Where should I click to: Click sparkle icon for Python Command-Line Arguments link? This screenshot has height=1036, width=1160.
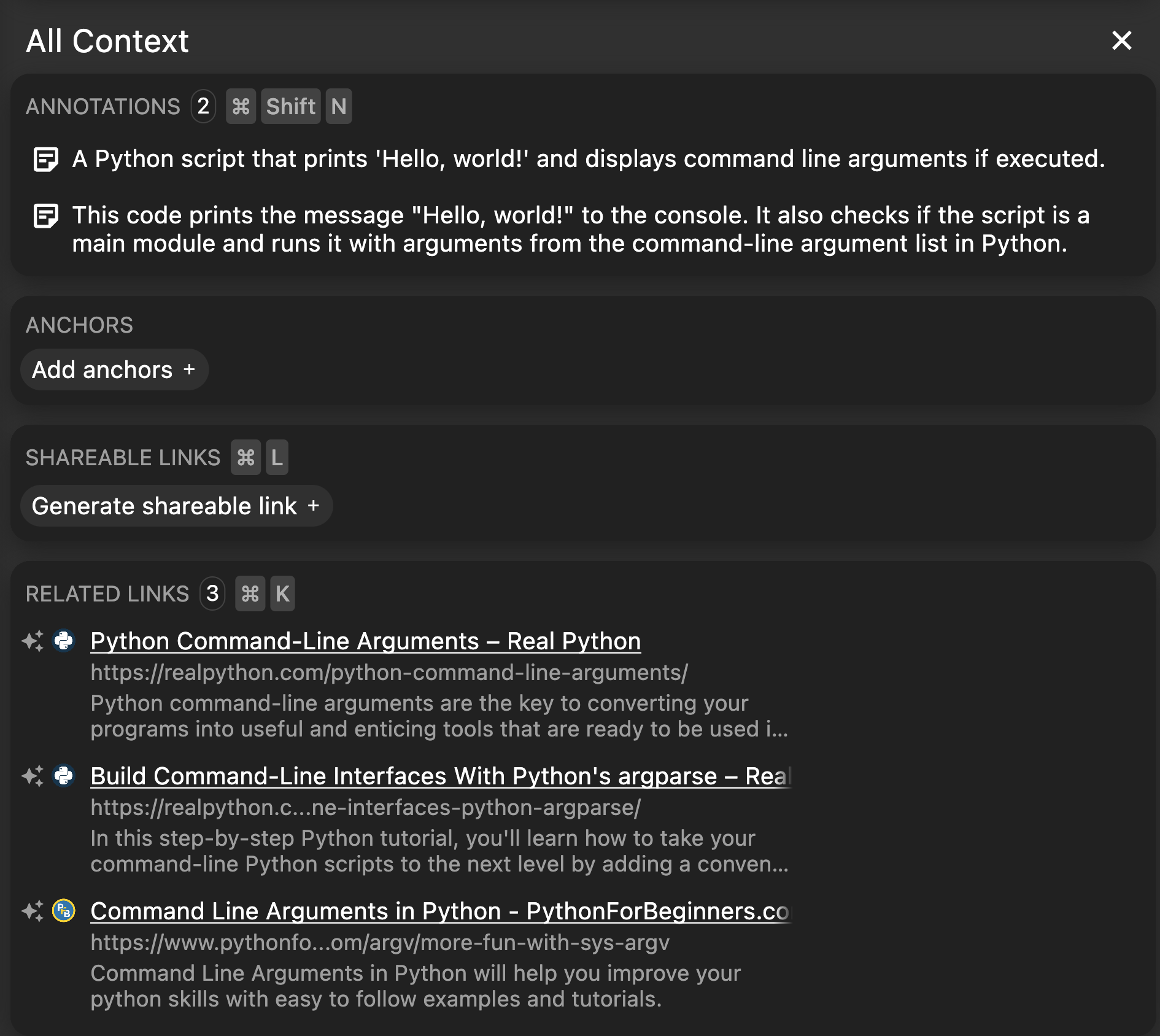(x=33, y=641)
